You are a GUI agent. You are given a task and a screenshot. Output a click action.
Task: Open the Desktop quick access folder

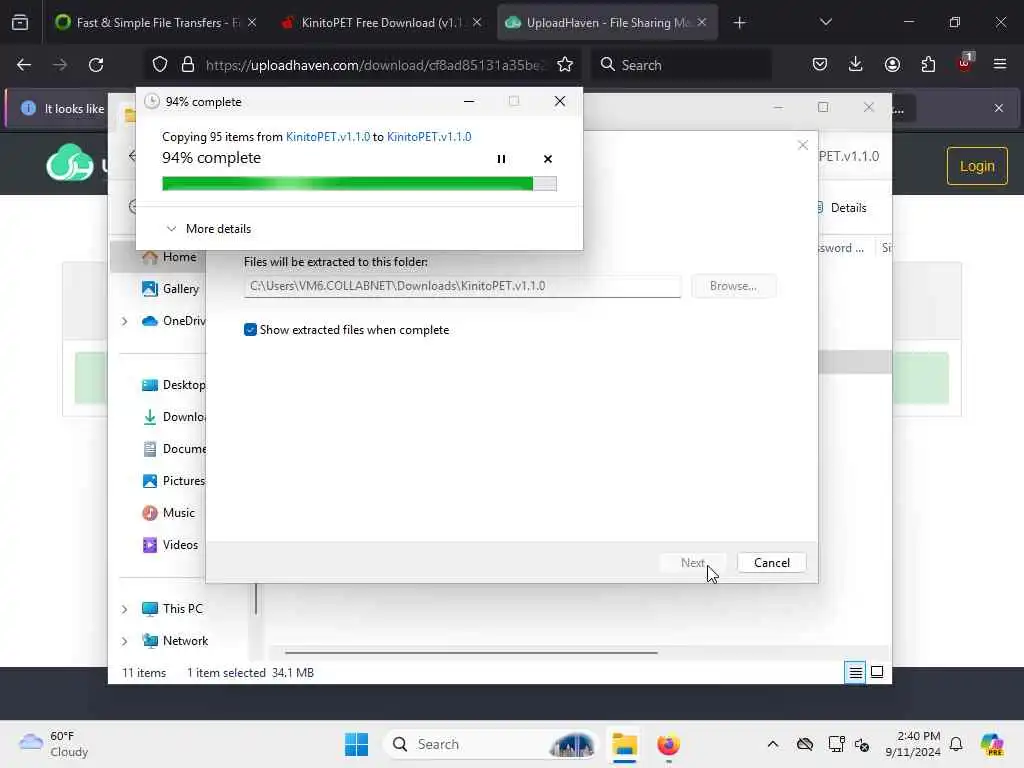click(174, 385)
